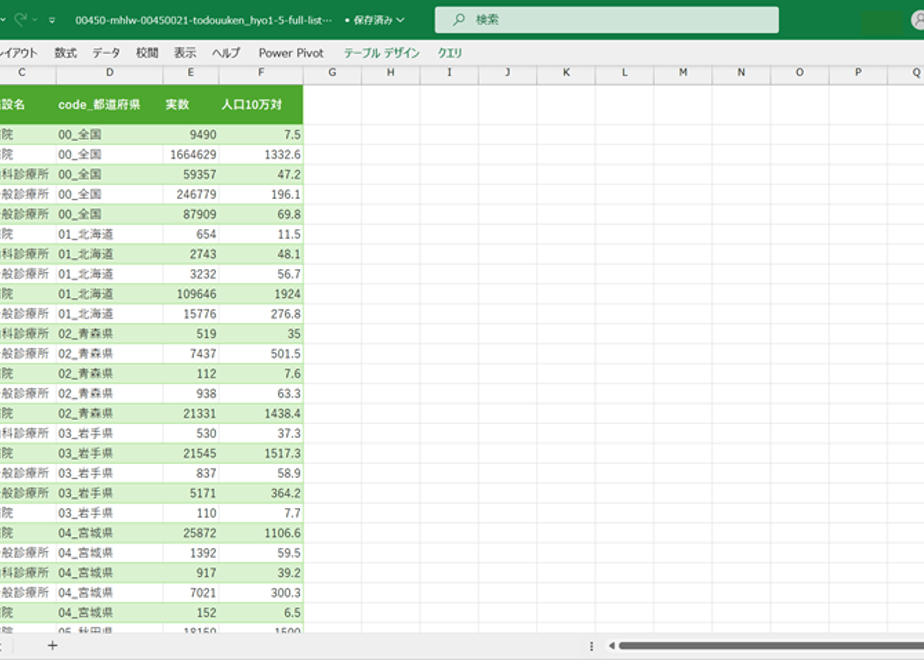Click the horizontal scrollbar thumb

click(x=771, y=646)
